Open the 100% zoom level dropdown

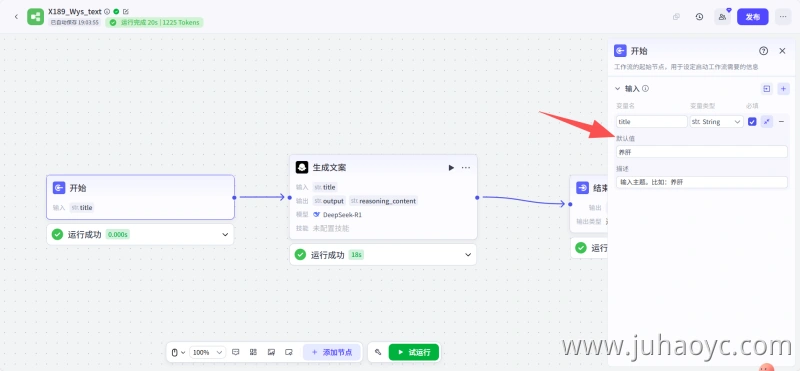pyautogui.click(x=208, y=352)
